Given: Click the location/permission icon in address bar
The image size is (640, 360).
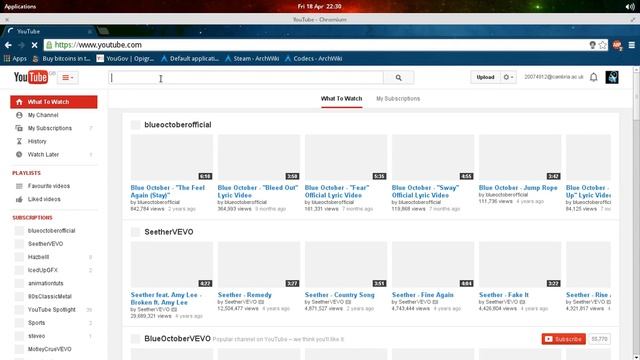Looking at the screenshot, I should tap(592, 45).
